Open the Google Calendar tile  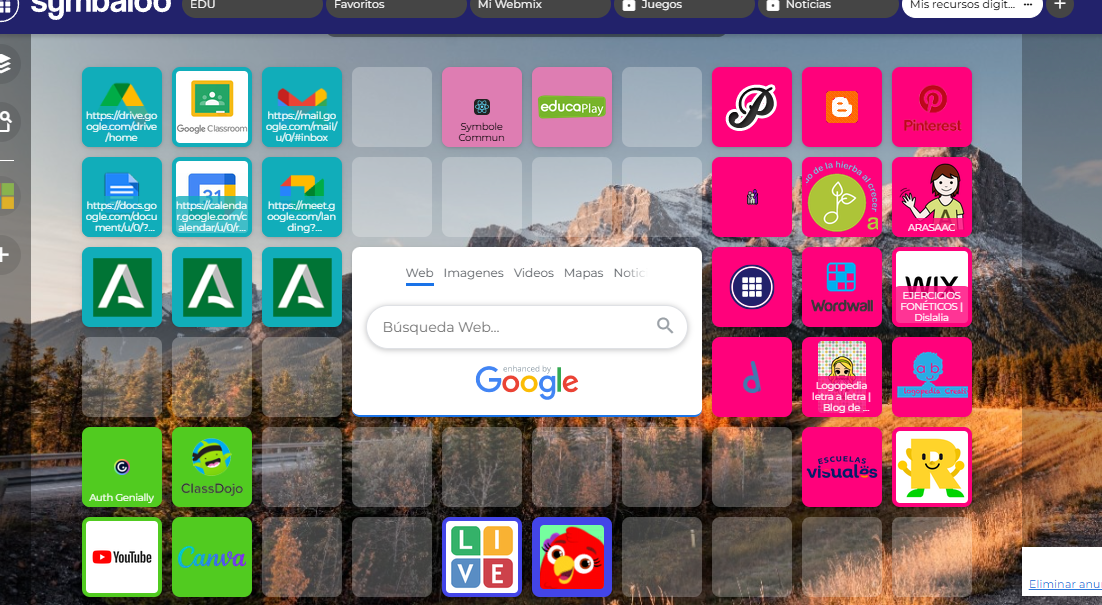coord(212,197)
